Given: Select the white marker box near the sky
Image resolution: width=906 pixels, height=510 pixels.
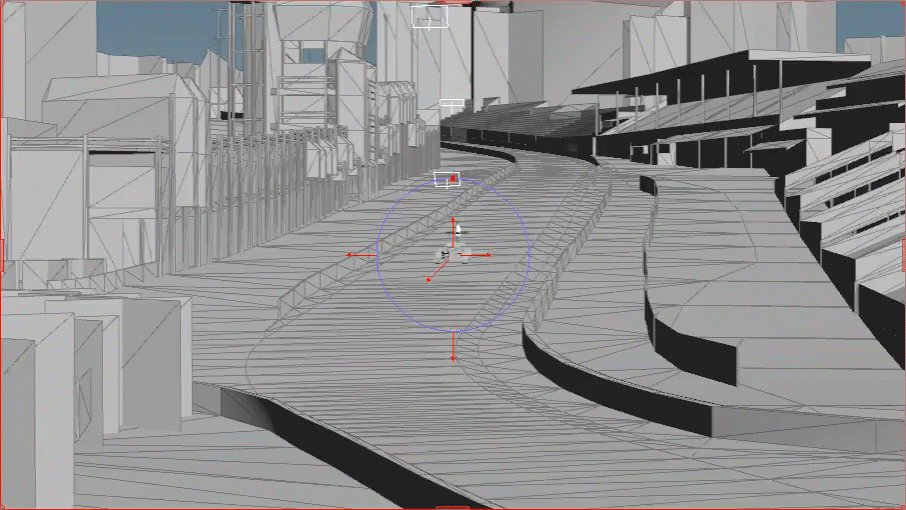Looking at the screenshot, I should point(430,17).
